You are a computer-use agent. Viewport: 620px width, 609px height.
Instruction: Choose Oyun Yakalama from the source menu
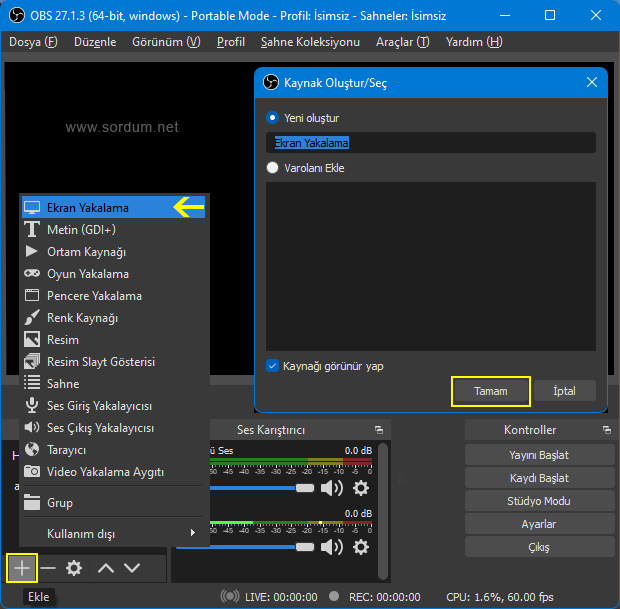click(88, 274)
